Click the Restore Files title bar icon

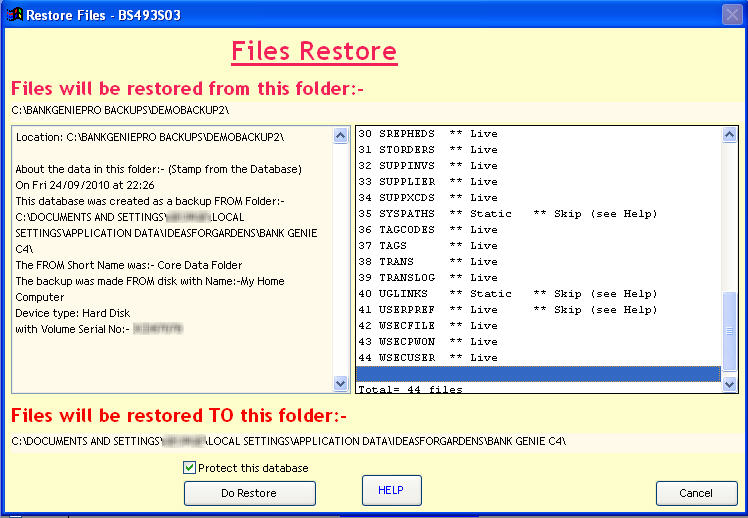click(14, 14)
